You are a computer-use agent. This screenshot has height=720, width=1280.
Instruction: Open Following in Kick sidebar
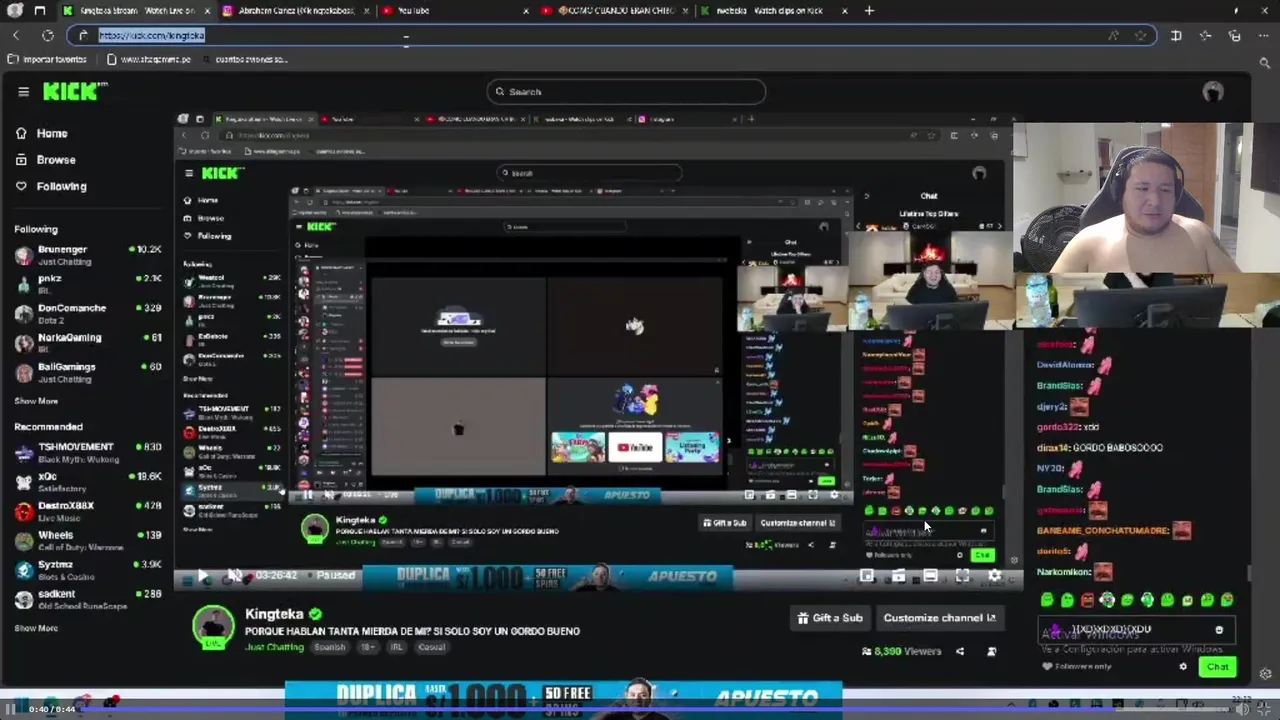pyautogui.click(x=51, y=186)
